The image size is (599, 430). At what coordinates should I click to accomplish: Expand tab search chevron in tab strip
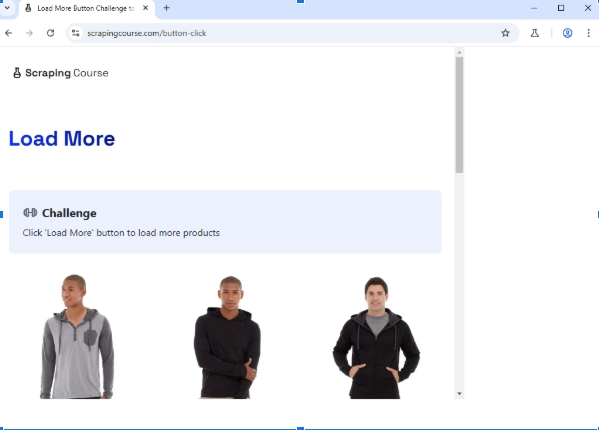pyautogui.click(x=7, y=8)
